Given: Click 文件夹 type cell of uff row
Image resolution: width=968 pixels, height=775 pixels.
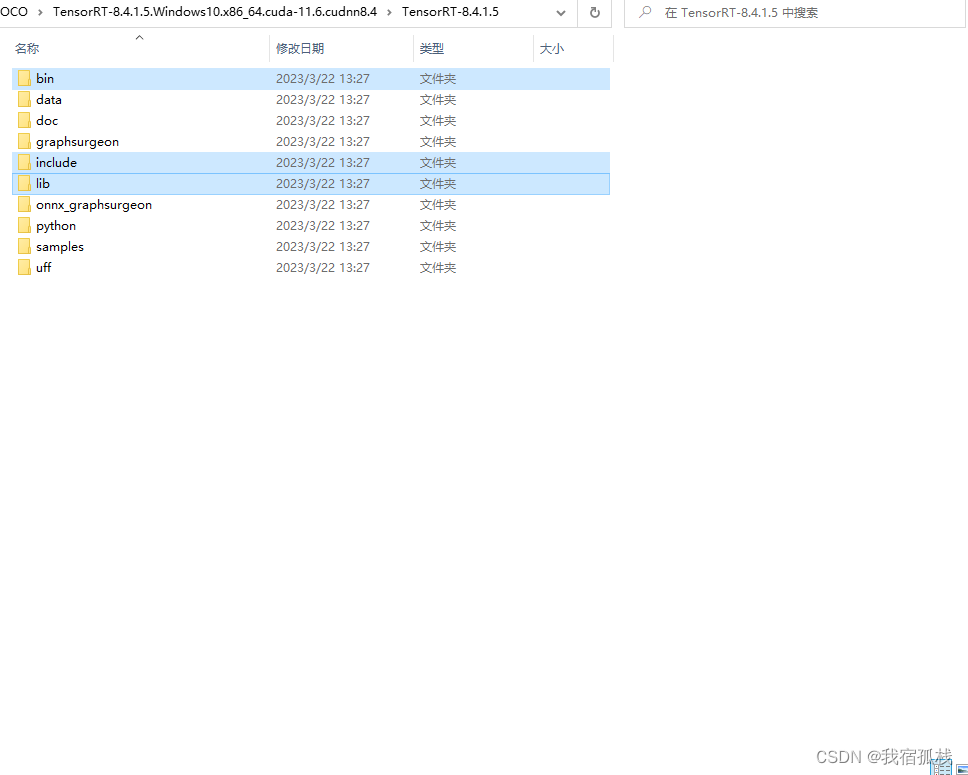Looking at the screenshot, I should pos(438,267).
